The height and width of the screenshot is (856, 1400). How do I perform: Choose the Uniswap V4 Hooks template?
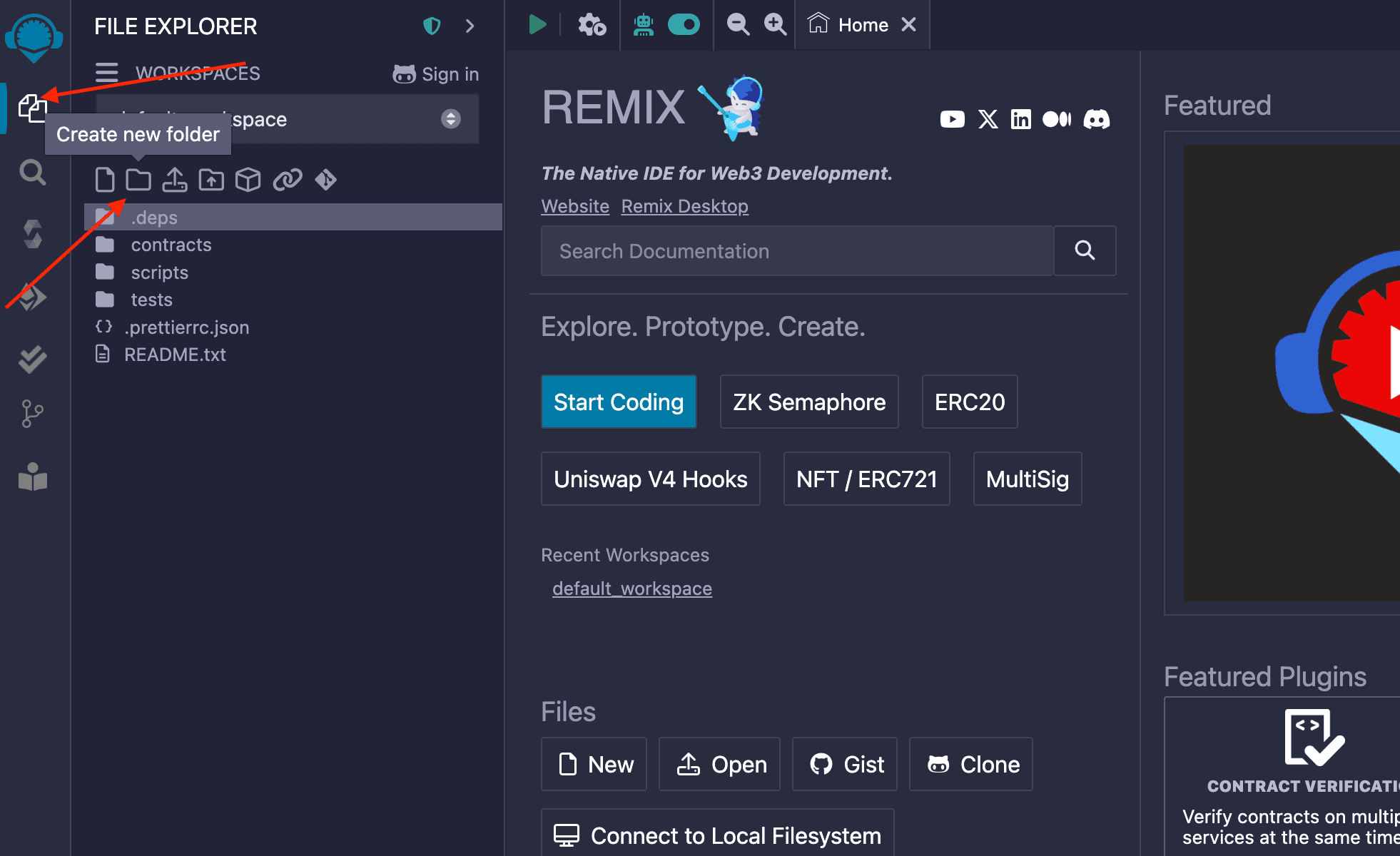pyautogui.click(x=650, y=479)
